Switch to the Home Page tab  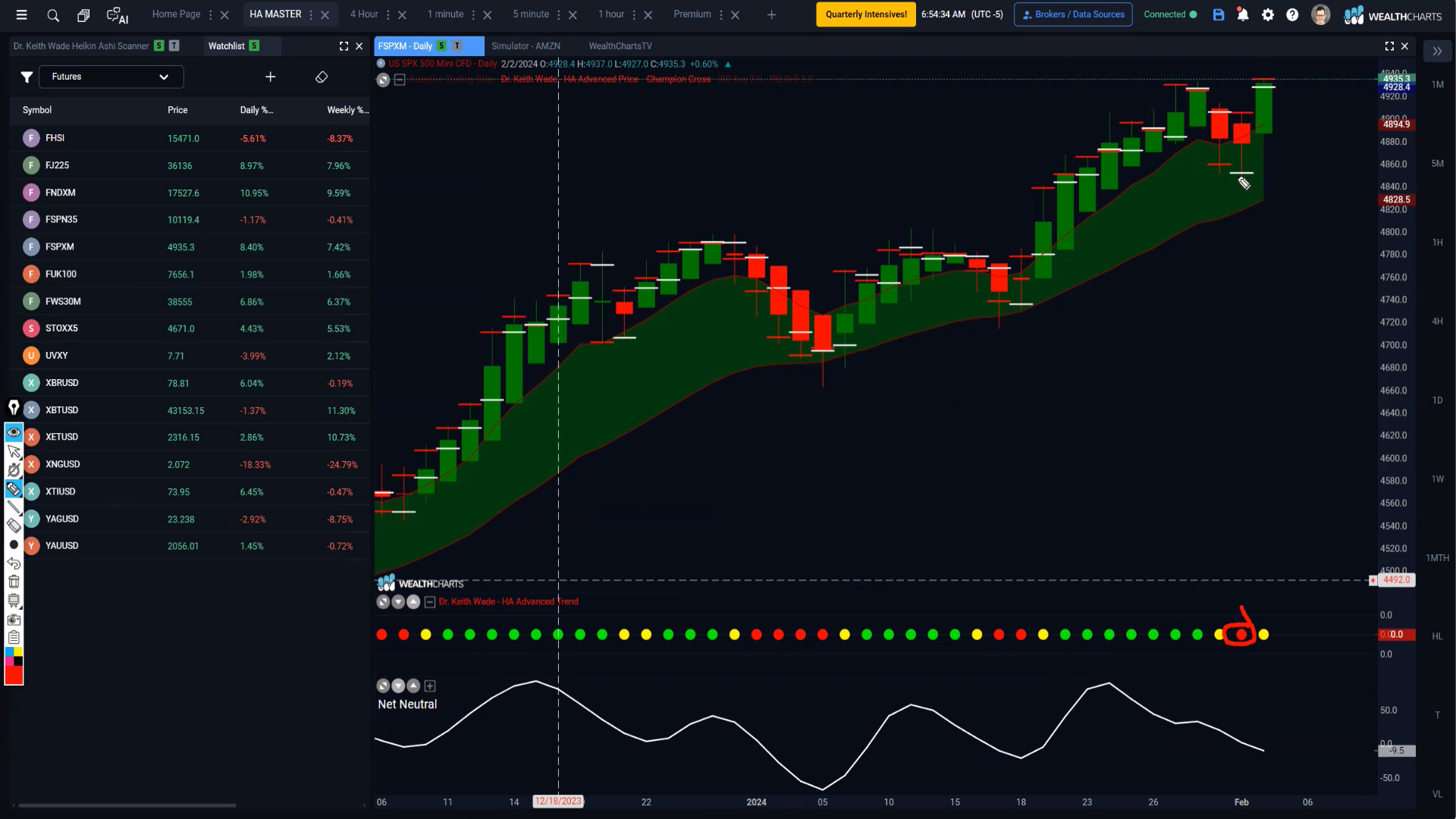(176, 14)
